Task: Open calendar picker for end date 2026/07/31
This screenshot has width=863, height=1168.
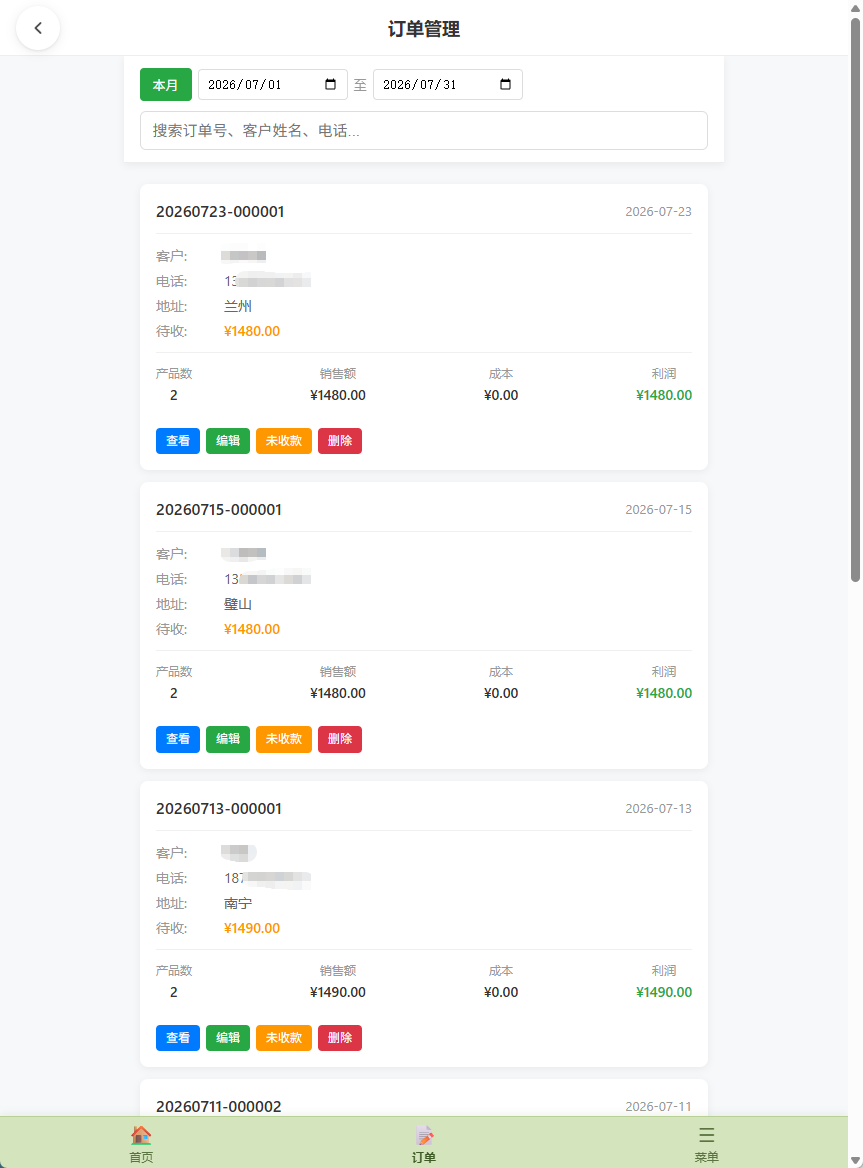Action: tap(505, 84)
